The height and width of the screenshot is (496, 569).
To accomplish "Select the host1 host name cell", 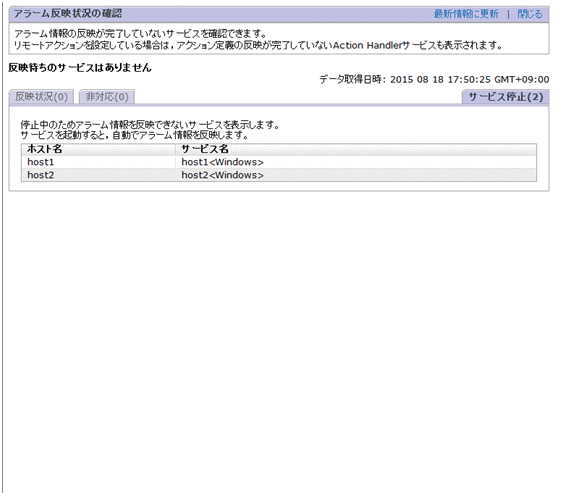I will 98,162.
